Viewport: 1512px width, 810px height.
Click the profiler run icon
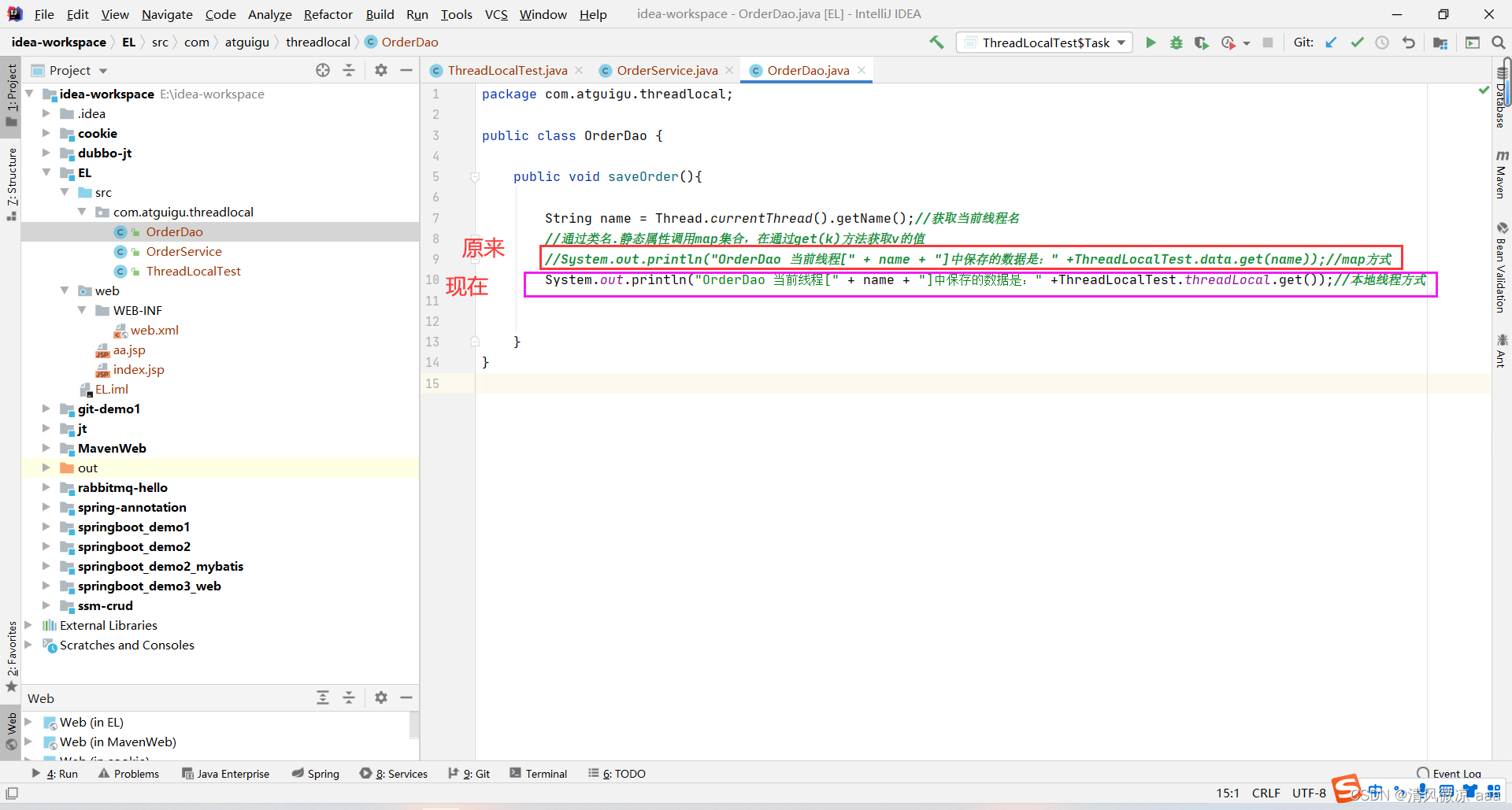click(1228, 43)
